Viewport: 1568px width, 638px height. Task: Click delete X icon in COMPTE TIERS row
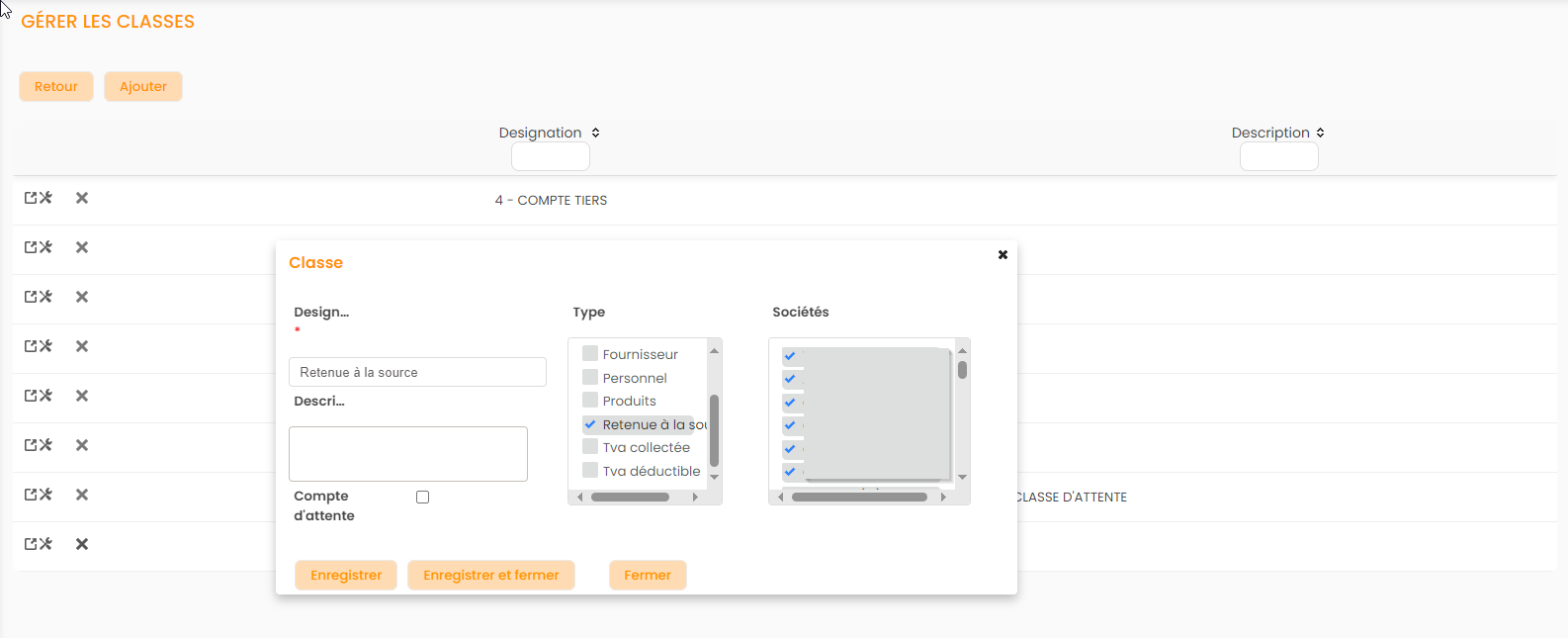pyautogui.click(x=82, y=198)
